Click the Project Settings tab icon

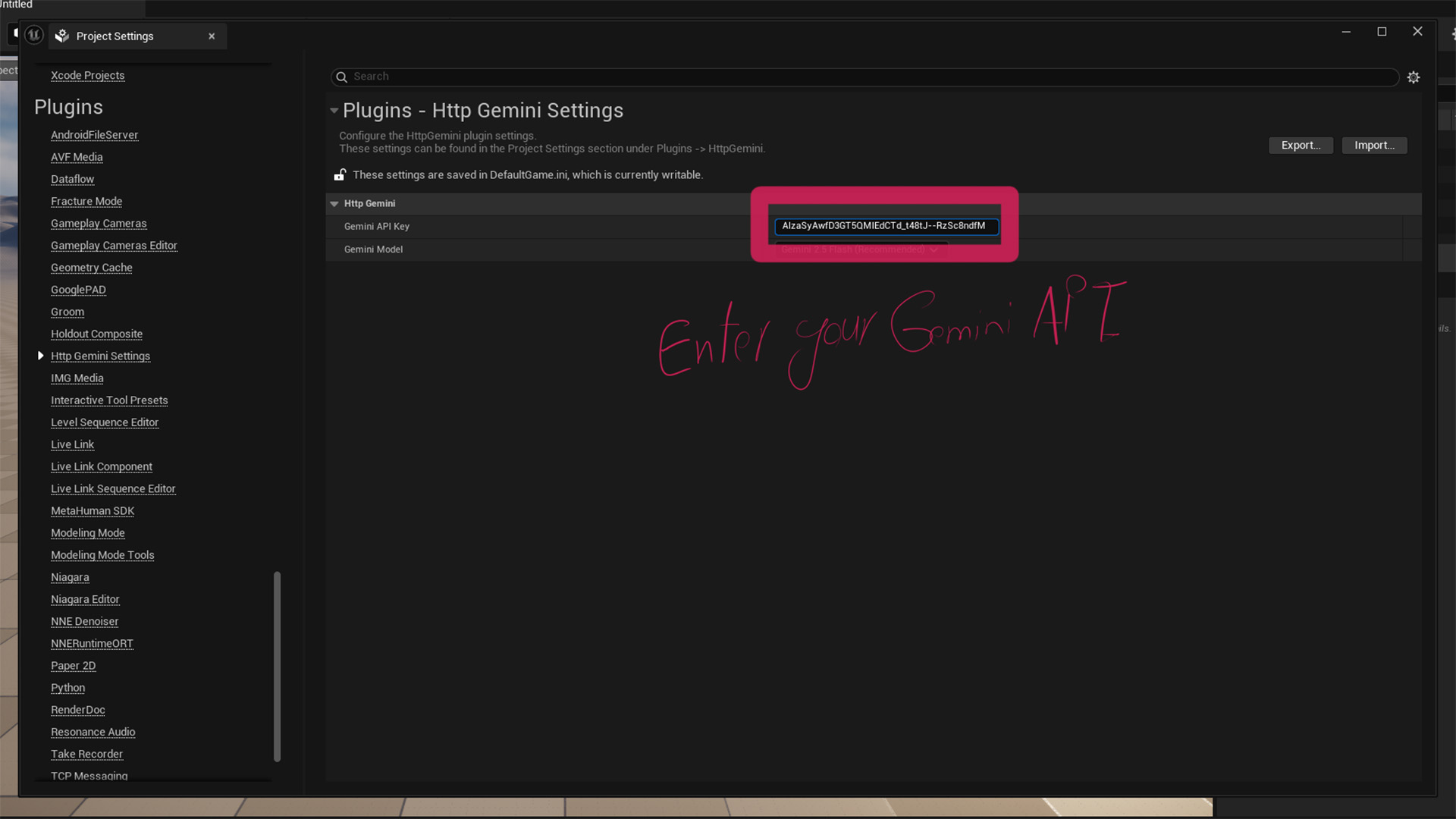click(x=62, y=36)
